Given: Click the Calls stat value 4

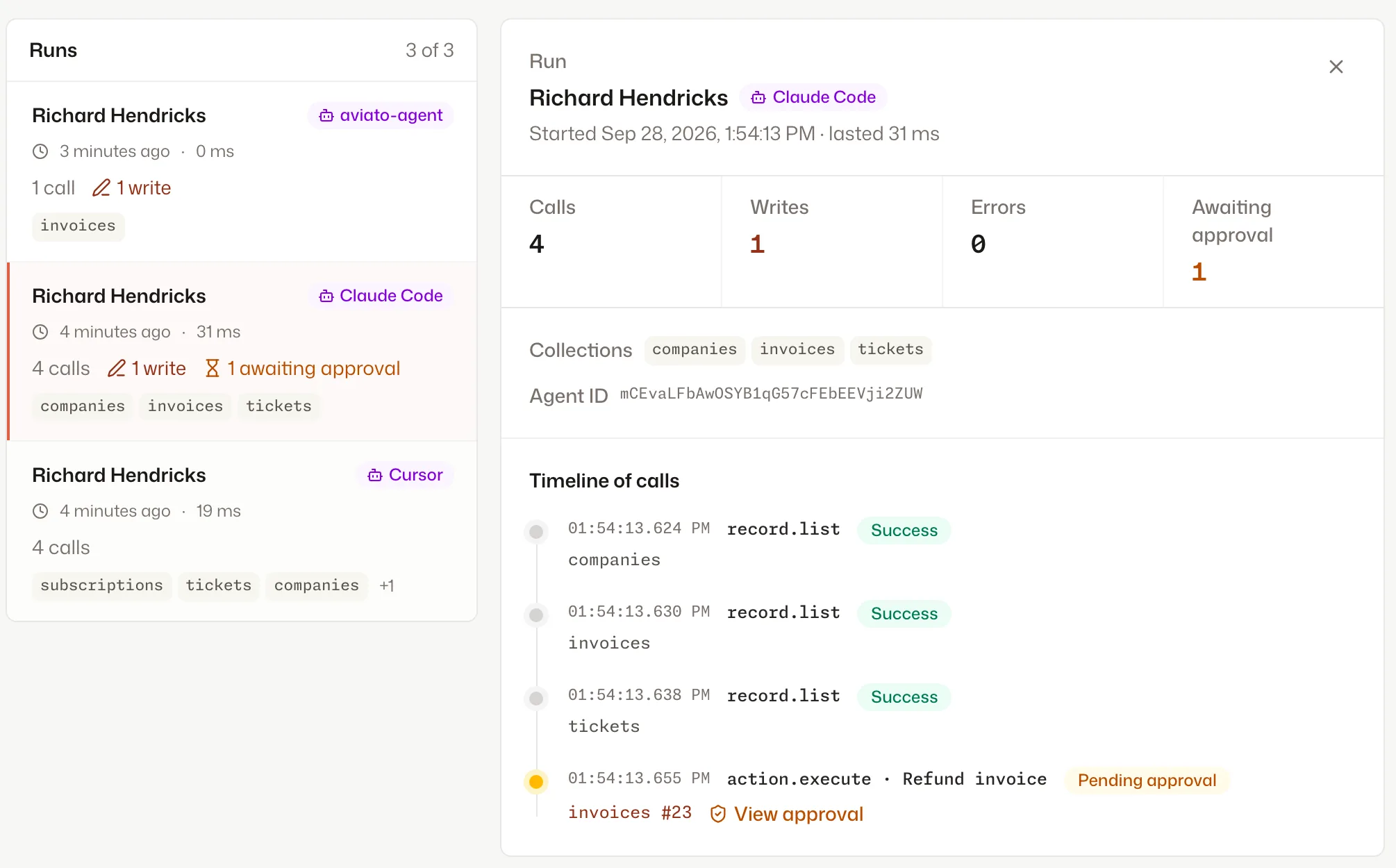Looking at the screenshot, I should click(x=536, y=244).
